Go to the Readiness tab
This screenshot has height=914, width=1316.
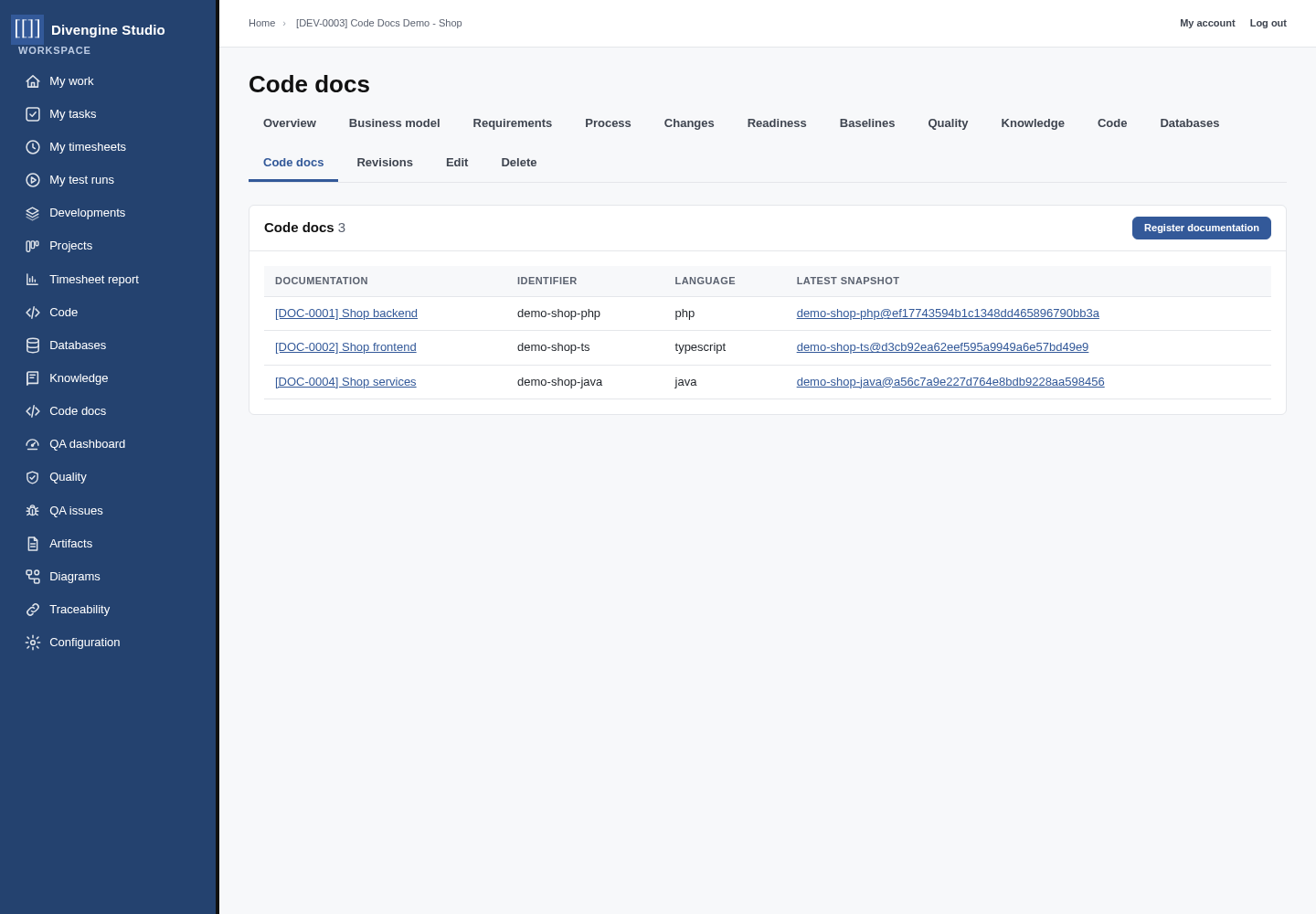777,123
